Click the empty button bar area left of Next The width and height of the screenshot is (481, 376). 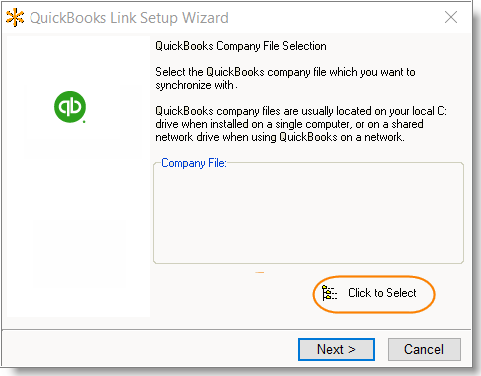[150, 349]
